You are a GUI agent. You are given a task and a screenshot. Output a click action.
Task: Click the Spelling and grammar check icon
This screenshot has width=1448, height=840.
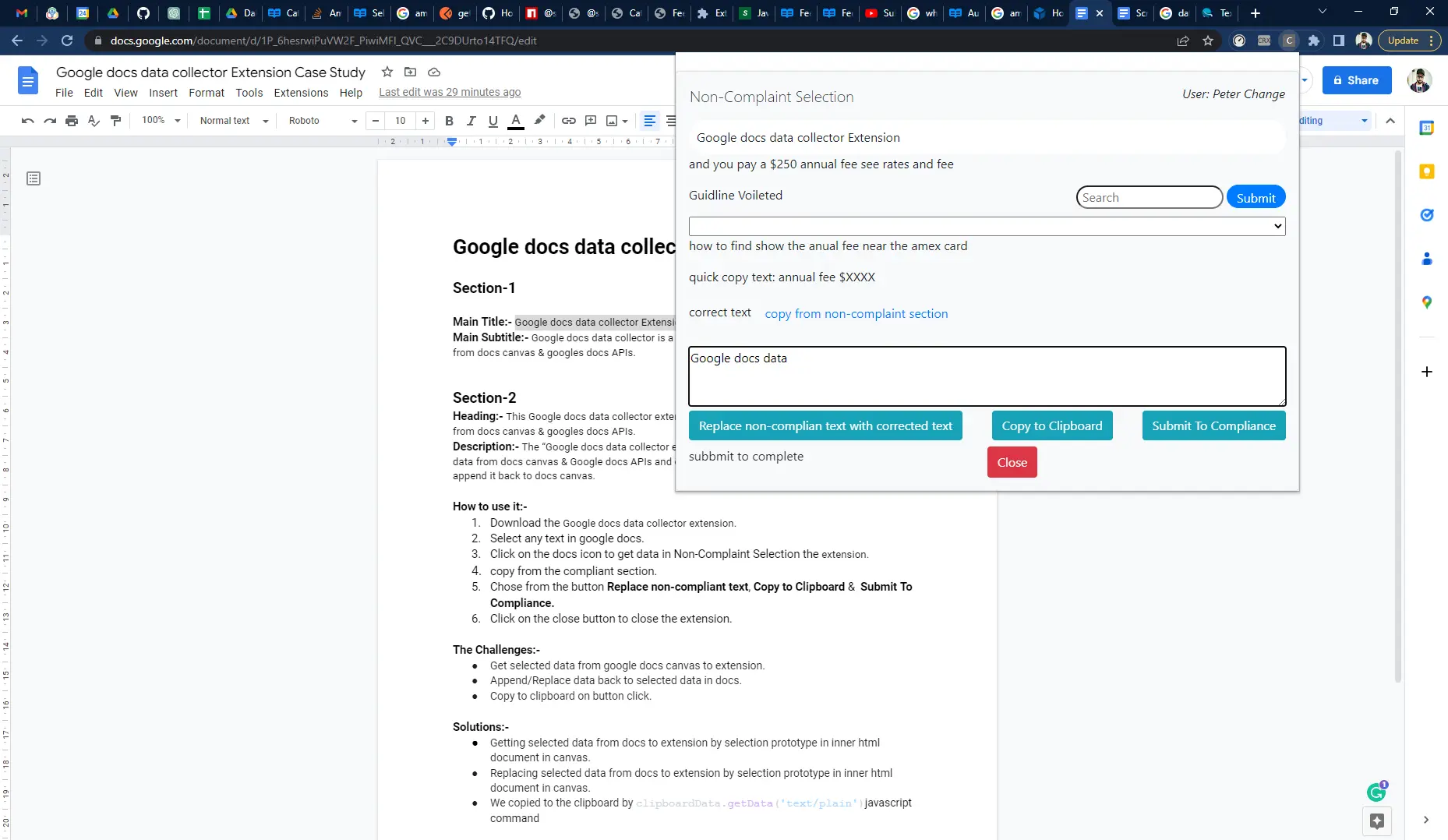click(94, 121)
